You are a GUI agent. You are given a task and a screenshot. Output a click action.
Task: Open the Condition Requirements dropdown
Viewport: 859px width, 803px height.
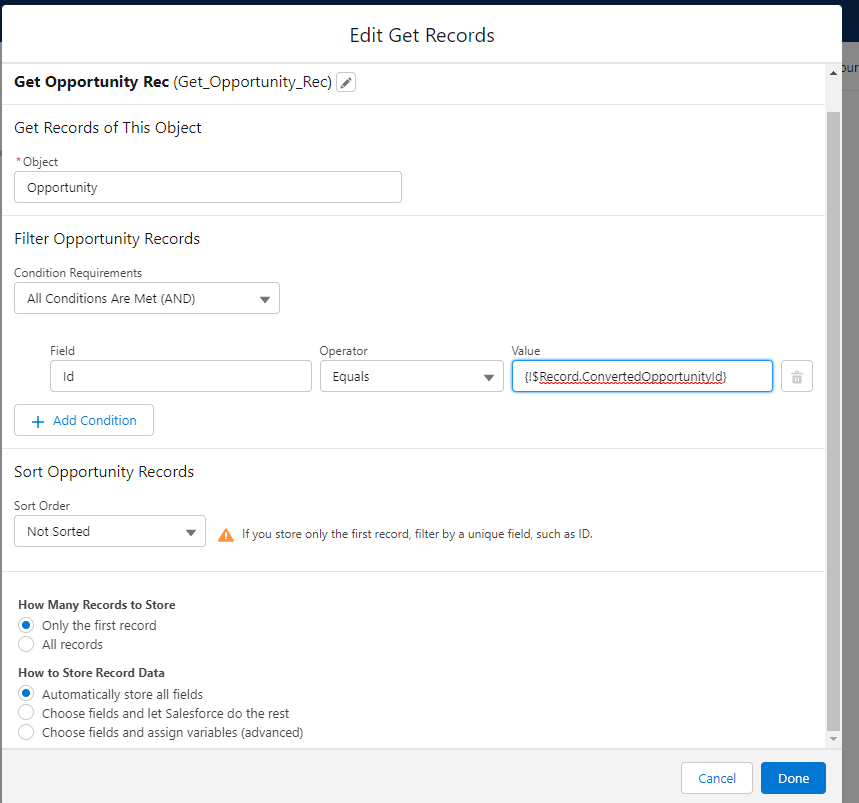point(147,299)
